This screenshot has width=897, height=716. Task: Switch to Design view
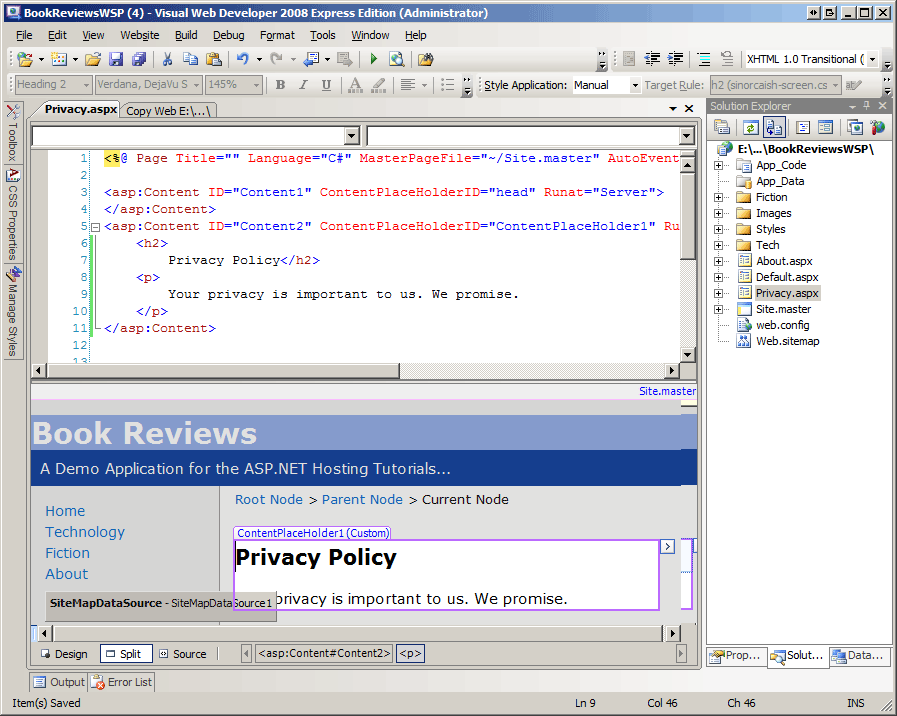64,654
